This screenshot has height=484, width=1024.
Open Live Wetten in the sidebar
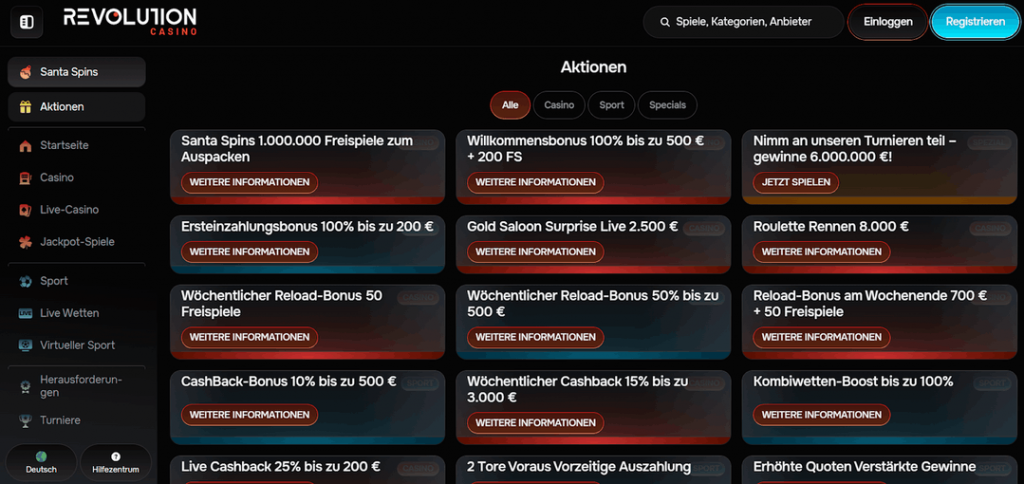tap(69, 314)
